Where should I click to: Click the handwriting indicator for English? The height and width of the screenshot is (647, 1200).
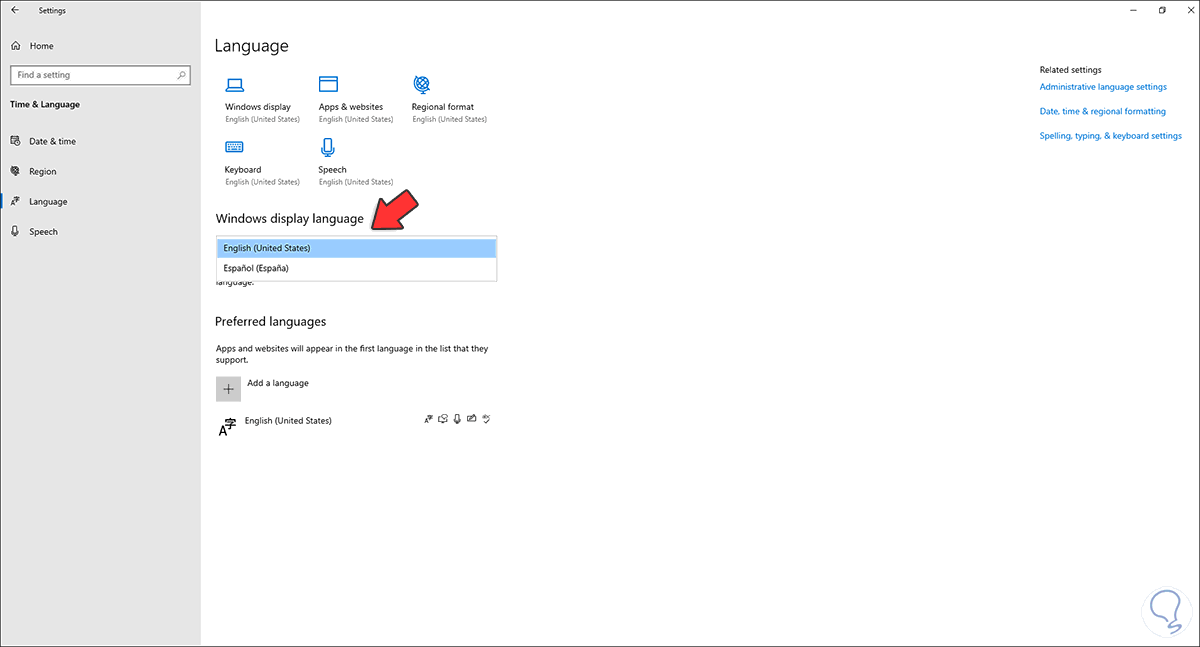pyautogui.click(x=471, y=419)
